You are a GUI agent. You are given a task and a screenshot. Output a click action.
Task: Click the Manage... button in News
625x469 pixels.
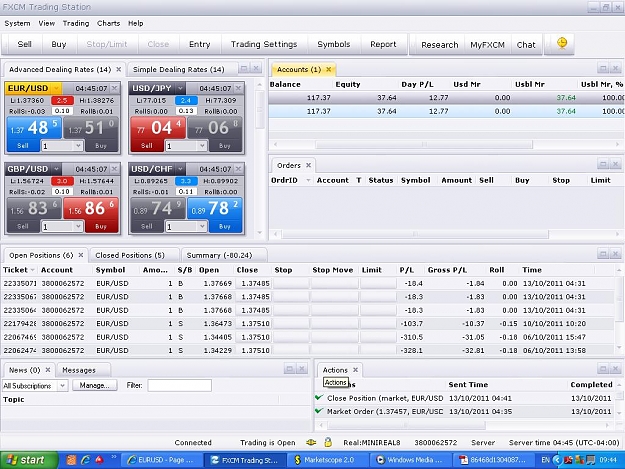(x=94, y=385)
